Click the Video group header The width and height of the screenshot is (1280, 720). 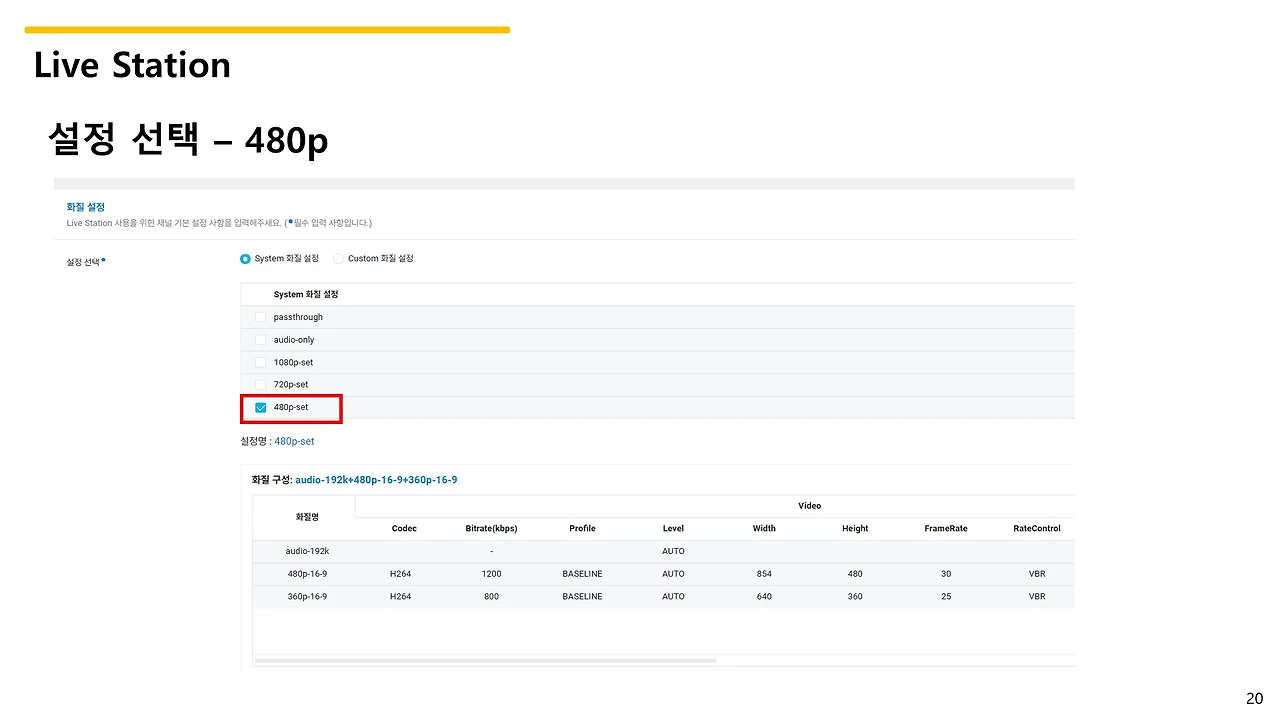tap(809, 506)
